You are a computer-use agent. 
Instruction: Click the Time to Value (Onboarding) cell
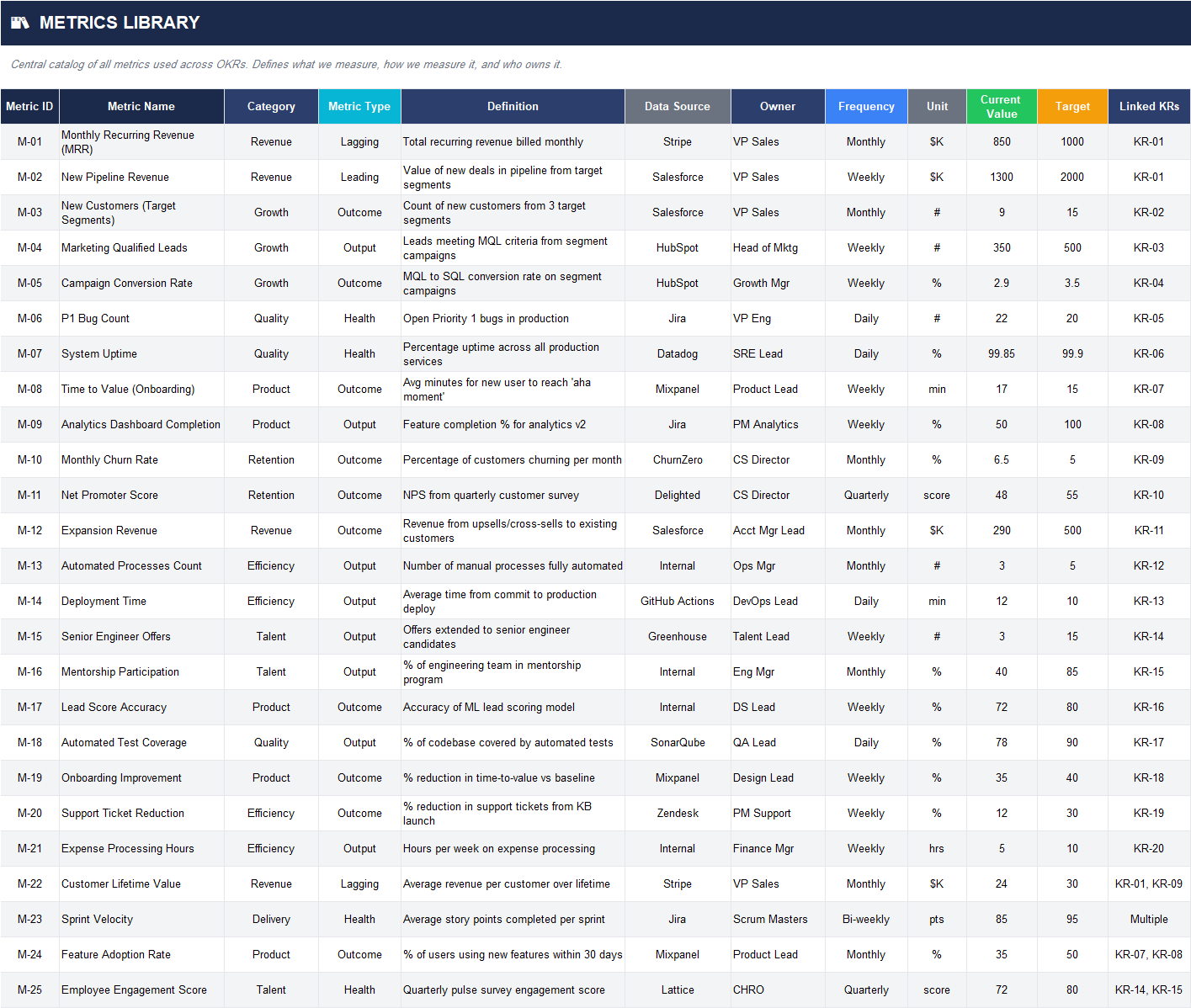click(x=141, y=389)
